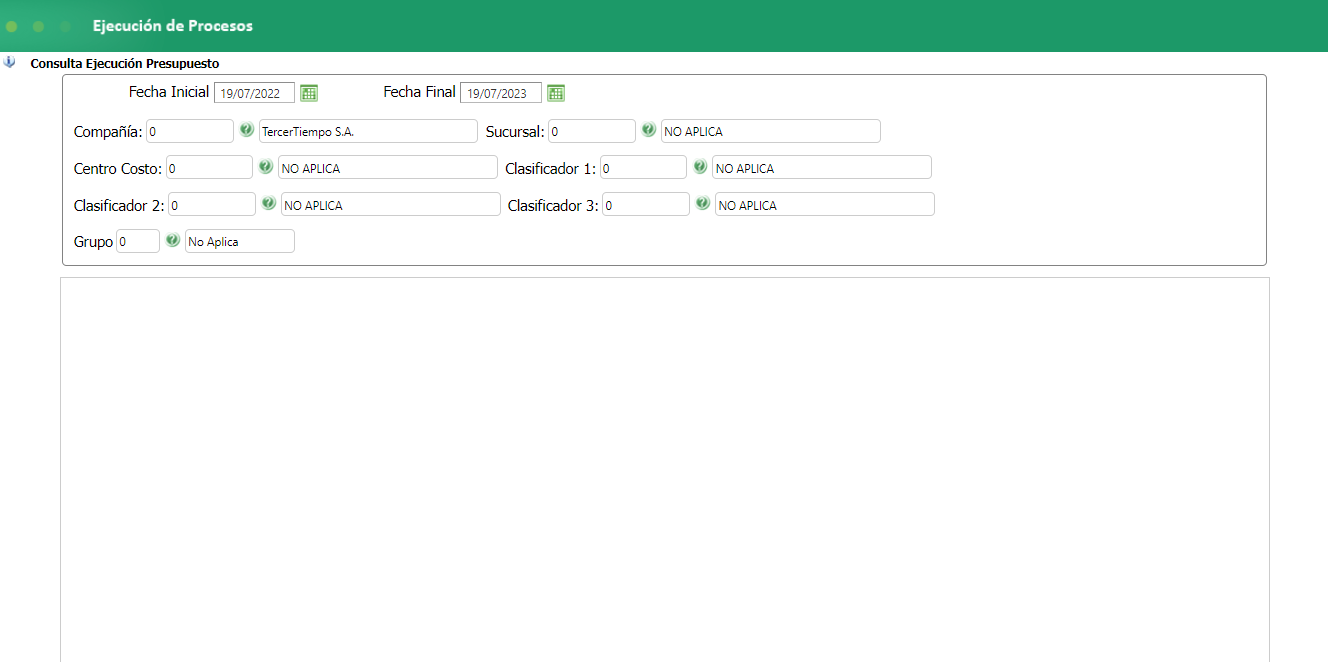Click the arrow icon beside Consulta Ejecución Presupuesto
This screenshot has height=662, width=1328.
[x=10, y=62]
